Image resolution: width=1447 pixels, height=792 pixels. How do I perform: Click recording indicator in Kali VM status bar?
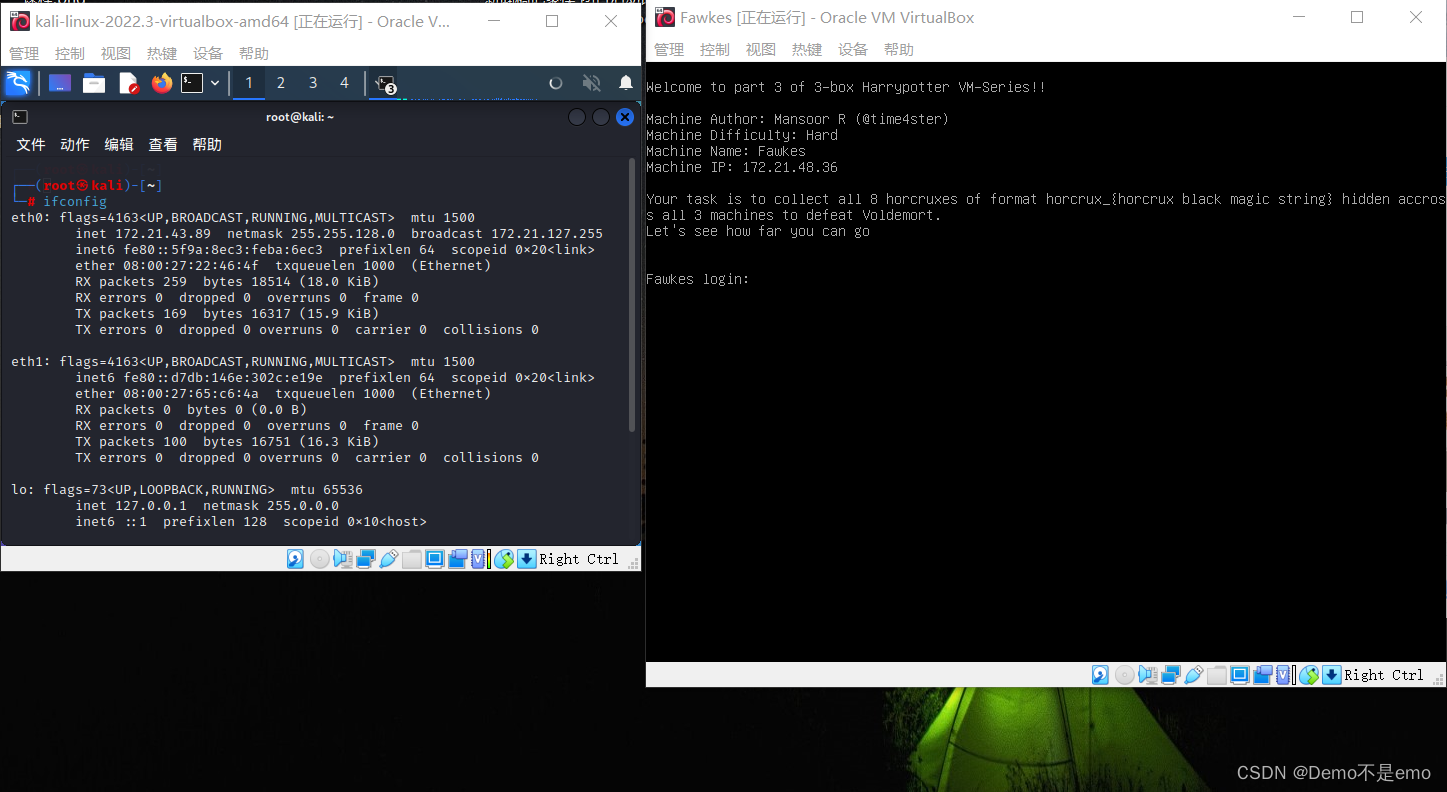click(x=458, y=559)
